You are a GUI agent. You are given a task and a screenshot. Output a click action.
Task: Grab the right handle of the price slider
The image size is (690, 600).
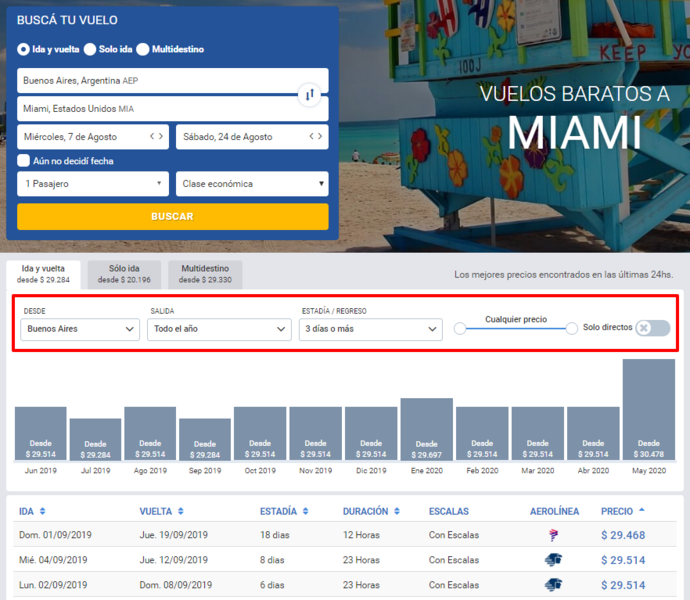click(572, 328)
